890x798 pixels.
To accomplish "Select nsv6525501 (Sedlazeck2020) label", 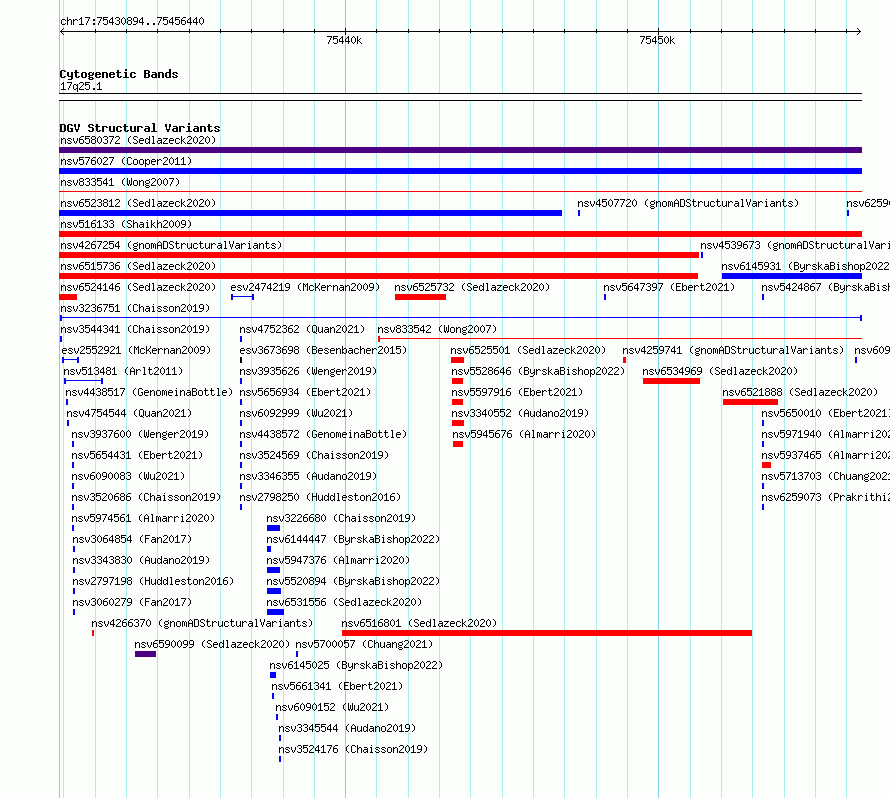I will [528, 350].
